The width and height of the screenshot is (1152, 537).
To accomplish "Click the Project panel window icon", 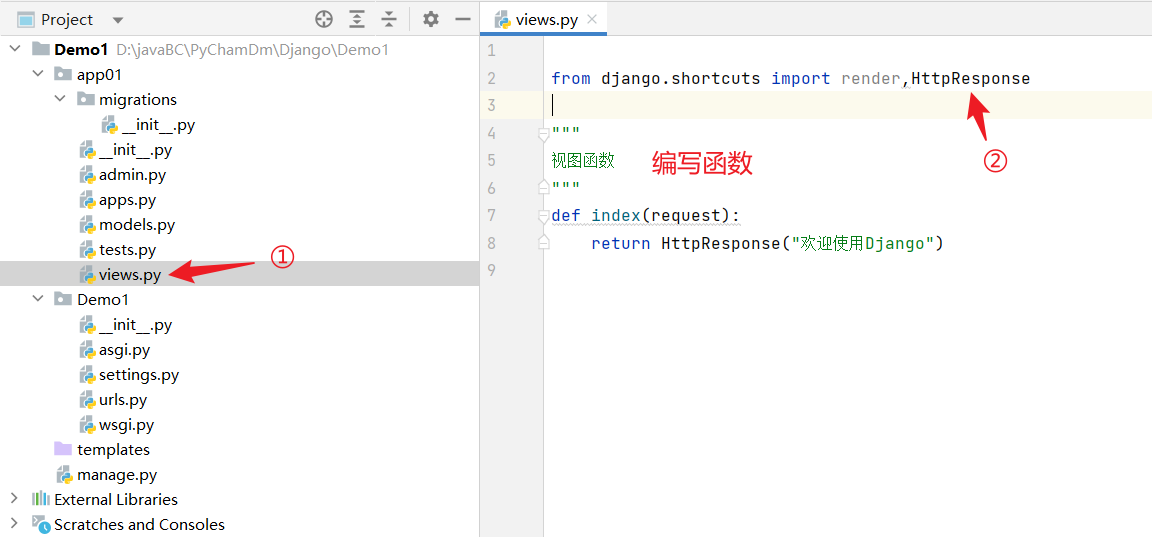I will (x=26, y=20).
